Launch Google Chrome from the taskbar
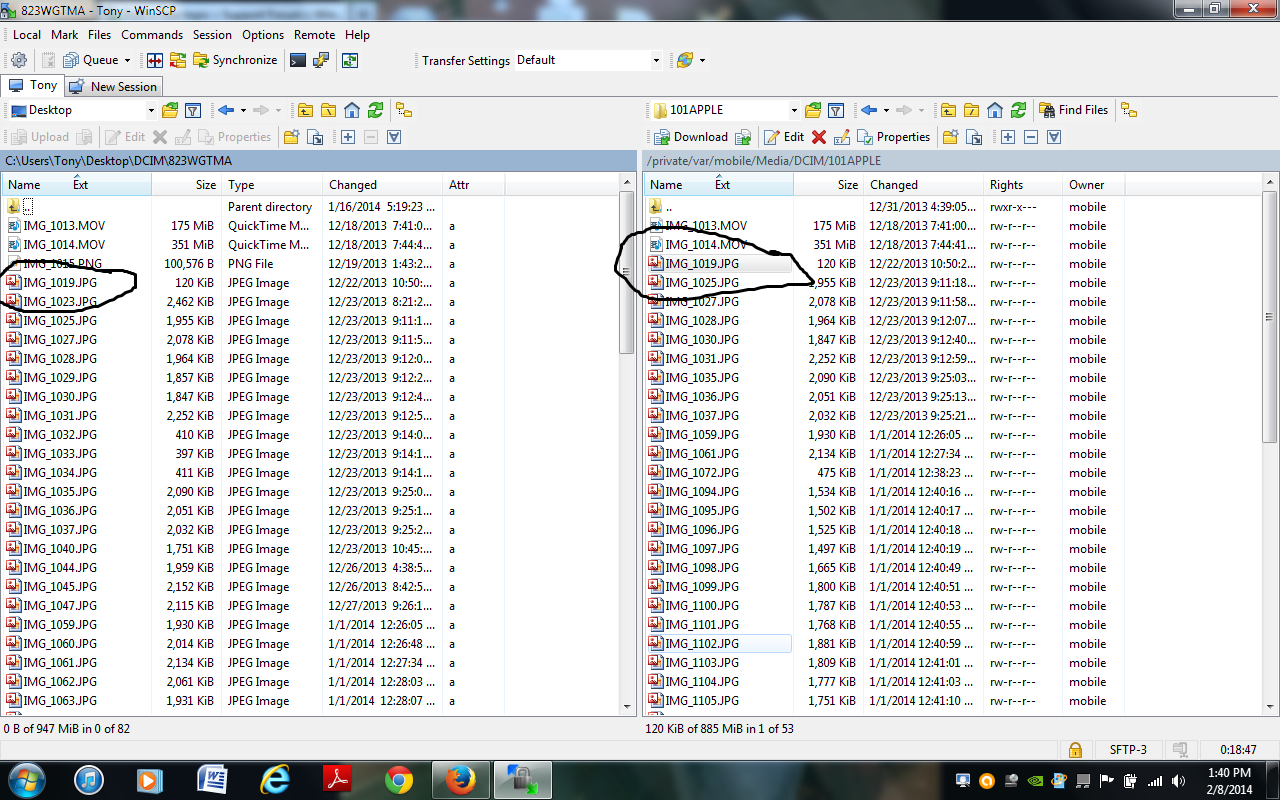The width and height of the screenshot is (1280, 800). 400,780
